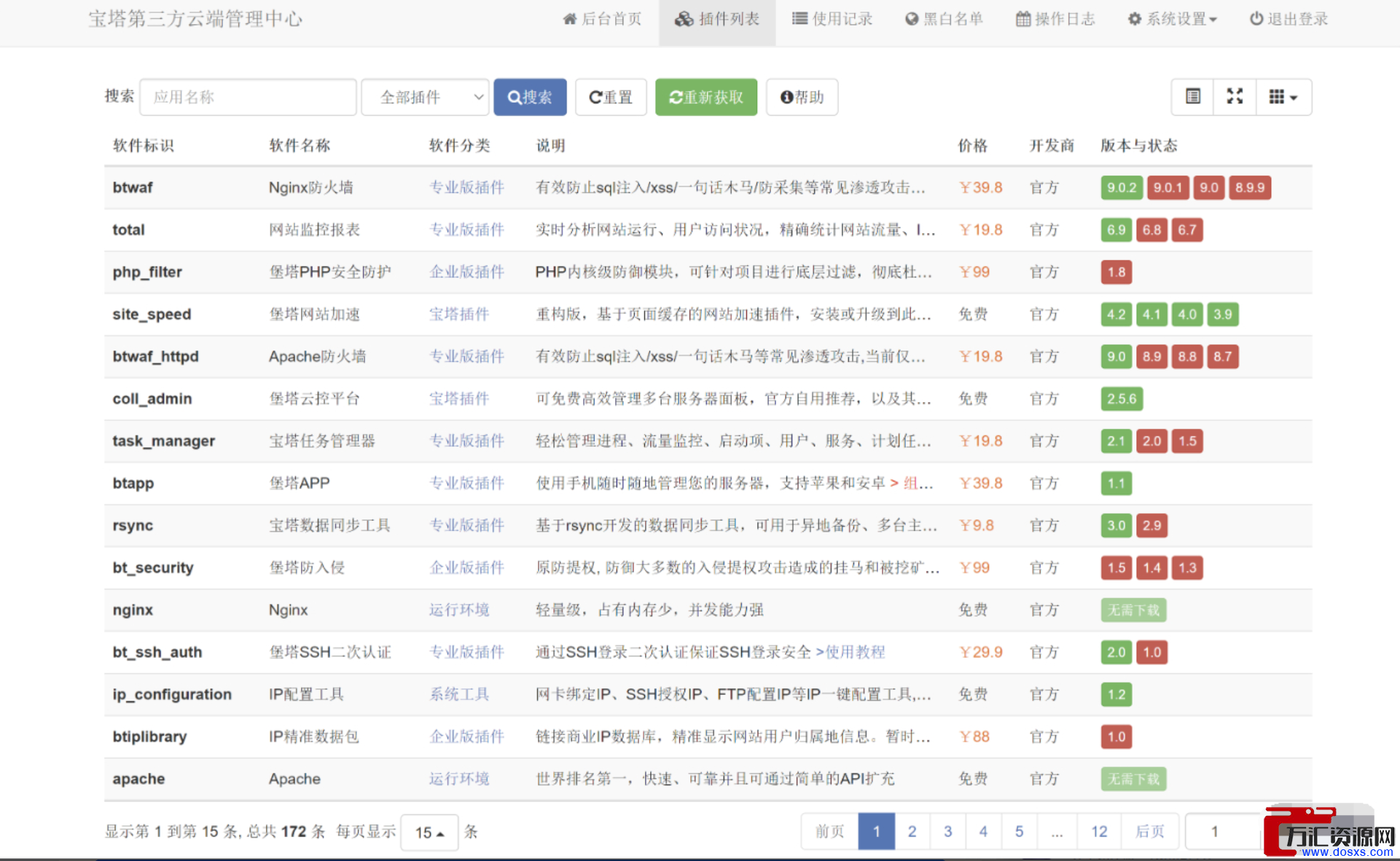Click the 重置 reset button
The width and height of the screenshot is (1400, 861).
pyautogui.click(x=611, y=97)
